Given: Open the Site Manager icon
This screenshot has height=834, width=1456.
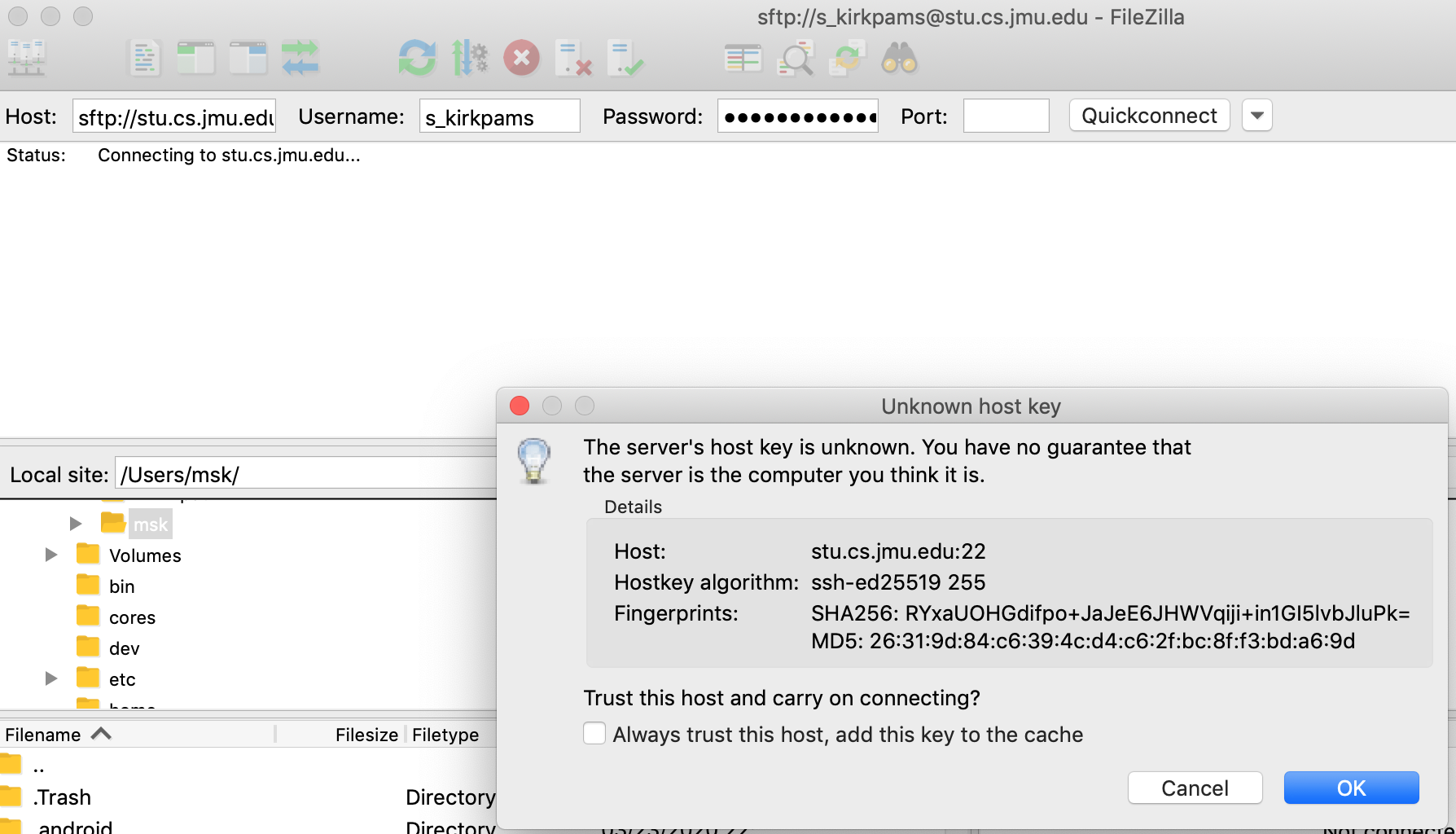Looking at the screenshot, I should 27,59.
